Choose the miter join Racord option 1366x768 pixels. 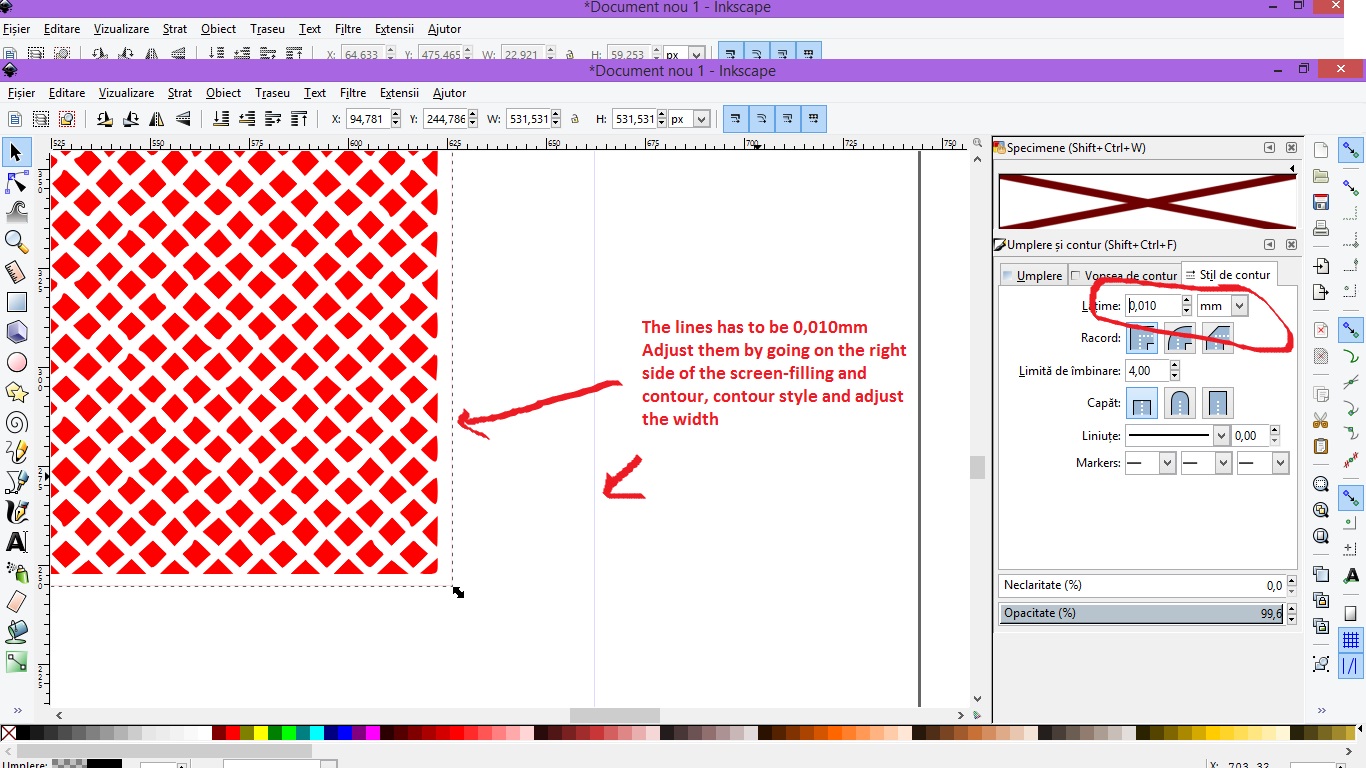[1142, 338]
